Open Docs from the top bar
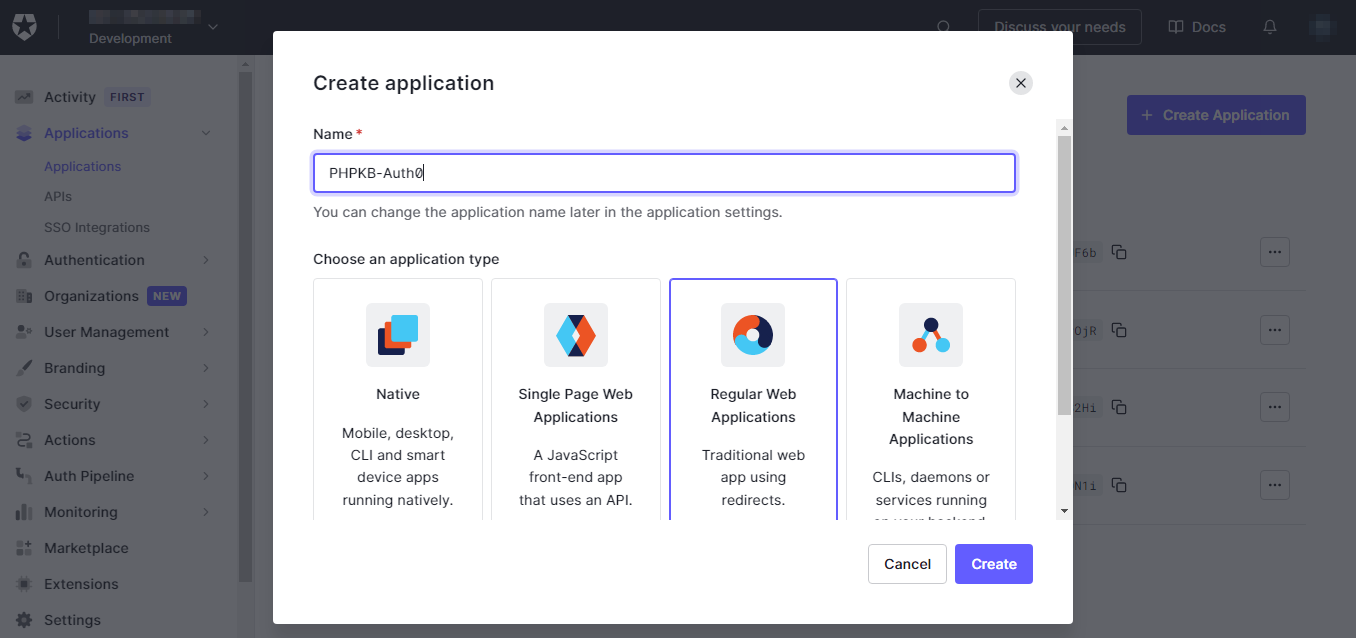The width and height of the screenshot is (1356, 638). pos(1197,27)
